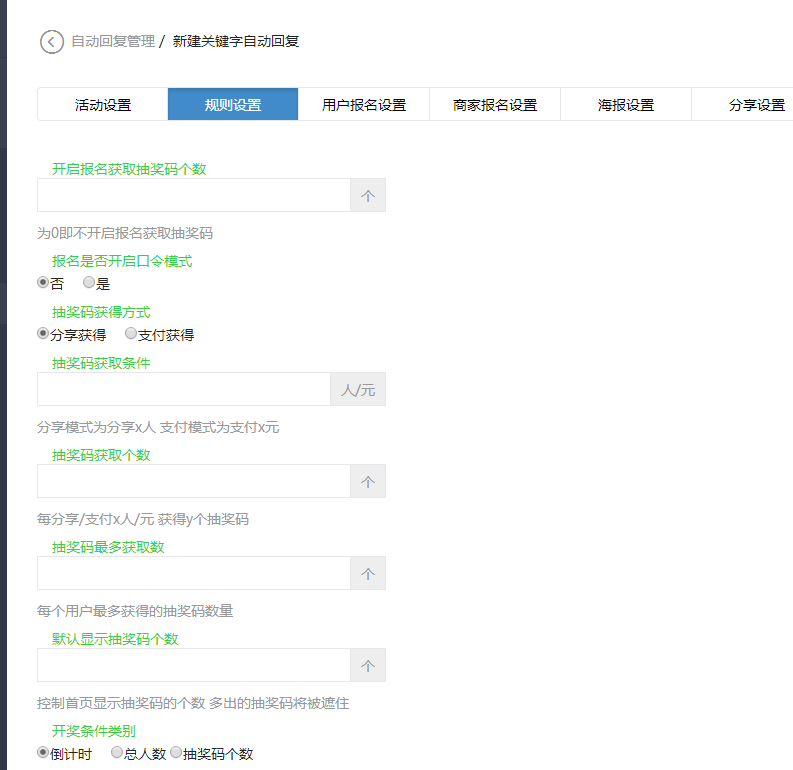The height and width of the screenshot is (770, 793).
Task: Open the 商家报名设置 tab
Action: [495, 105]
